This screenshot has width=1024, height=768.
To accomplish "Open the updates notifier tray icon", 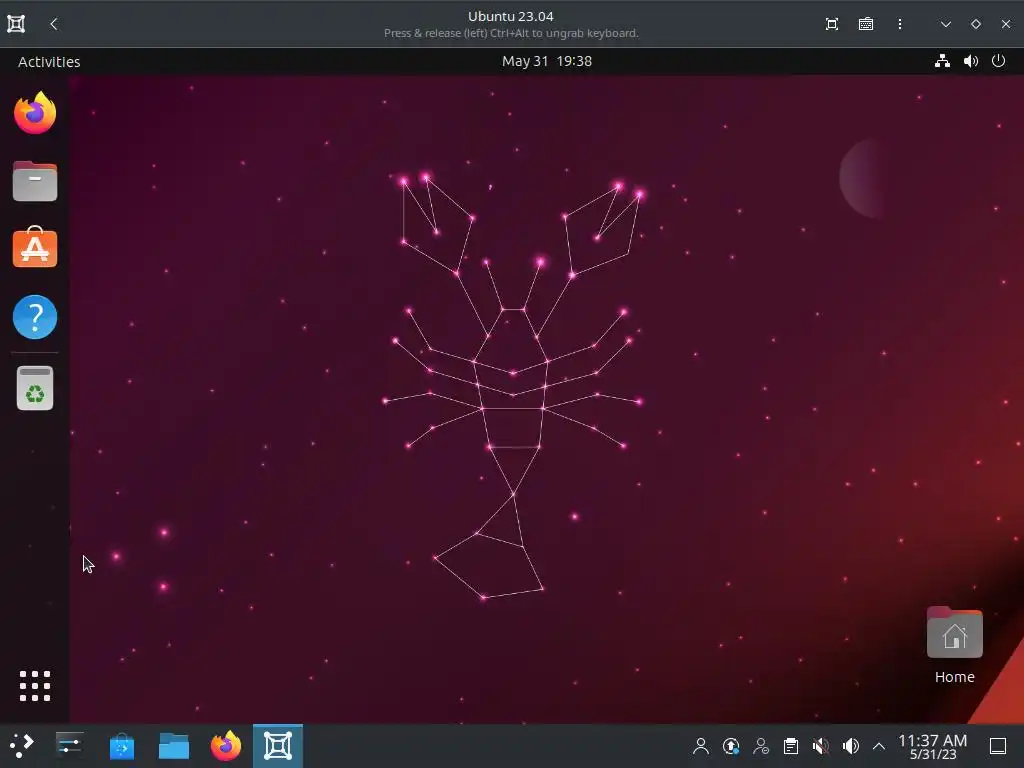I will click(x=731, y=746).
